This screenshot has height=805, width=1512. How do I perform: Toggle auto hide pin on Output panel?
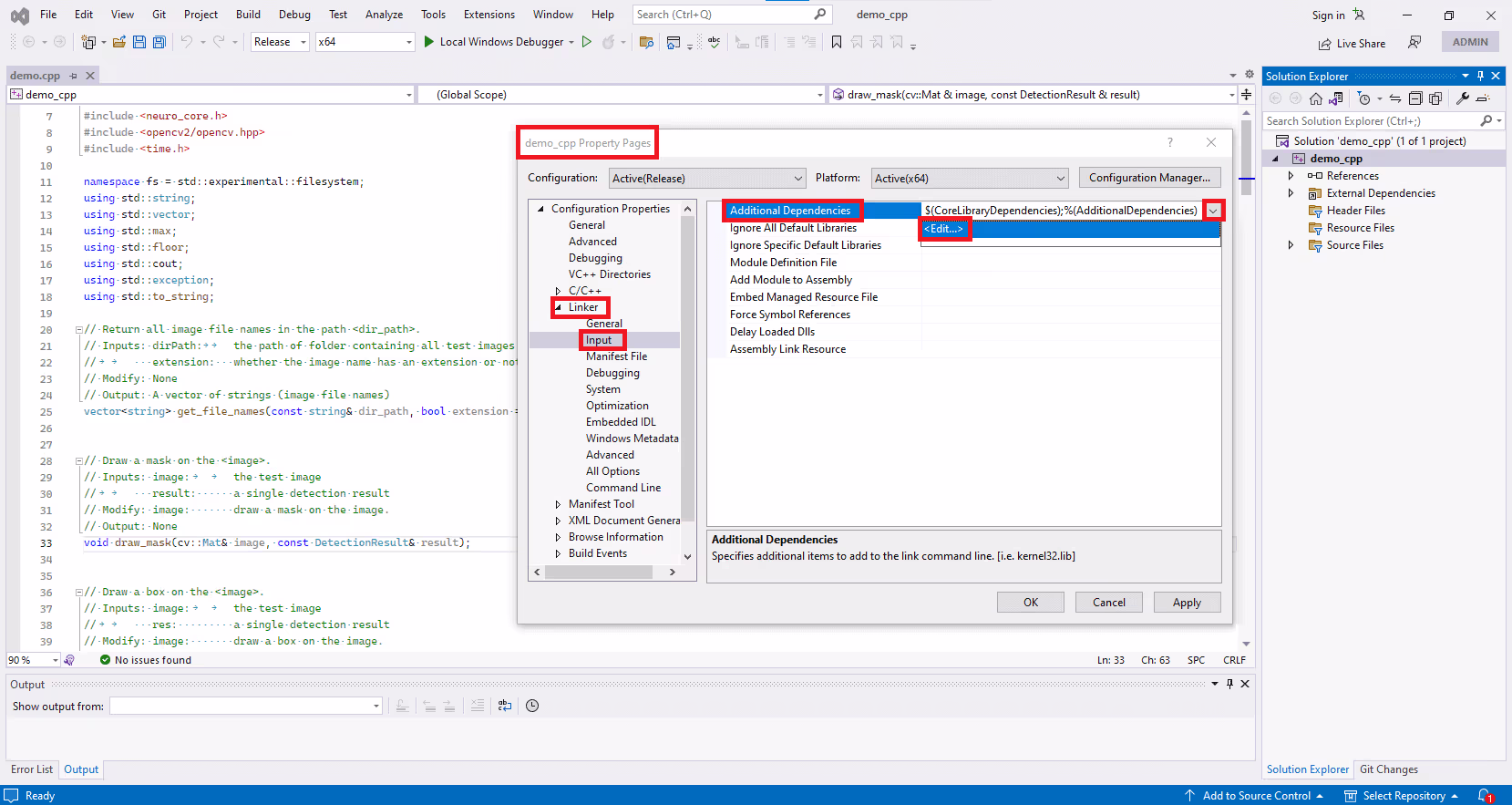tap(1229, 684)
